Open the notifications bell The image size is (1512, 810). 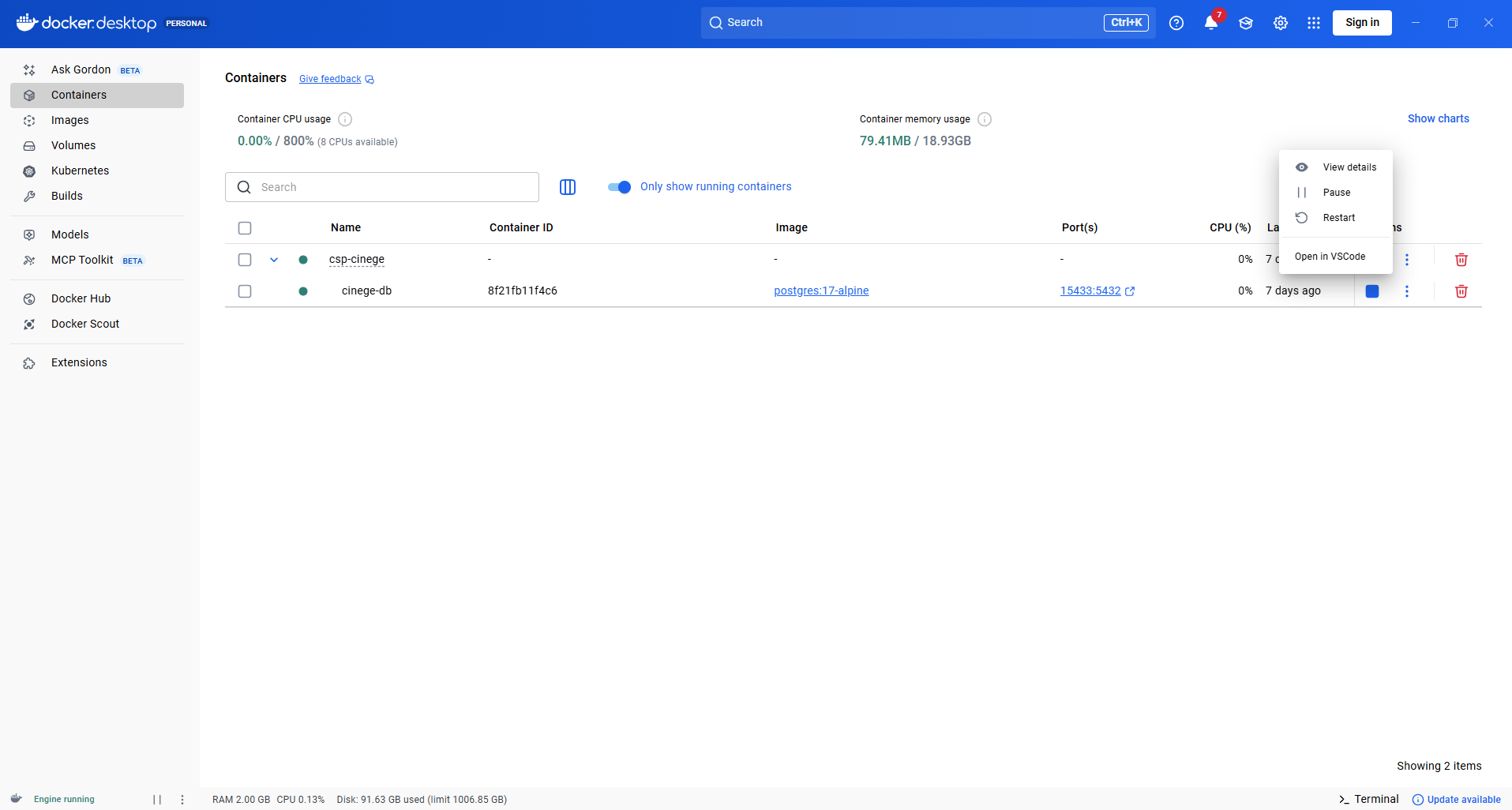(1211, 23)
